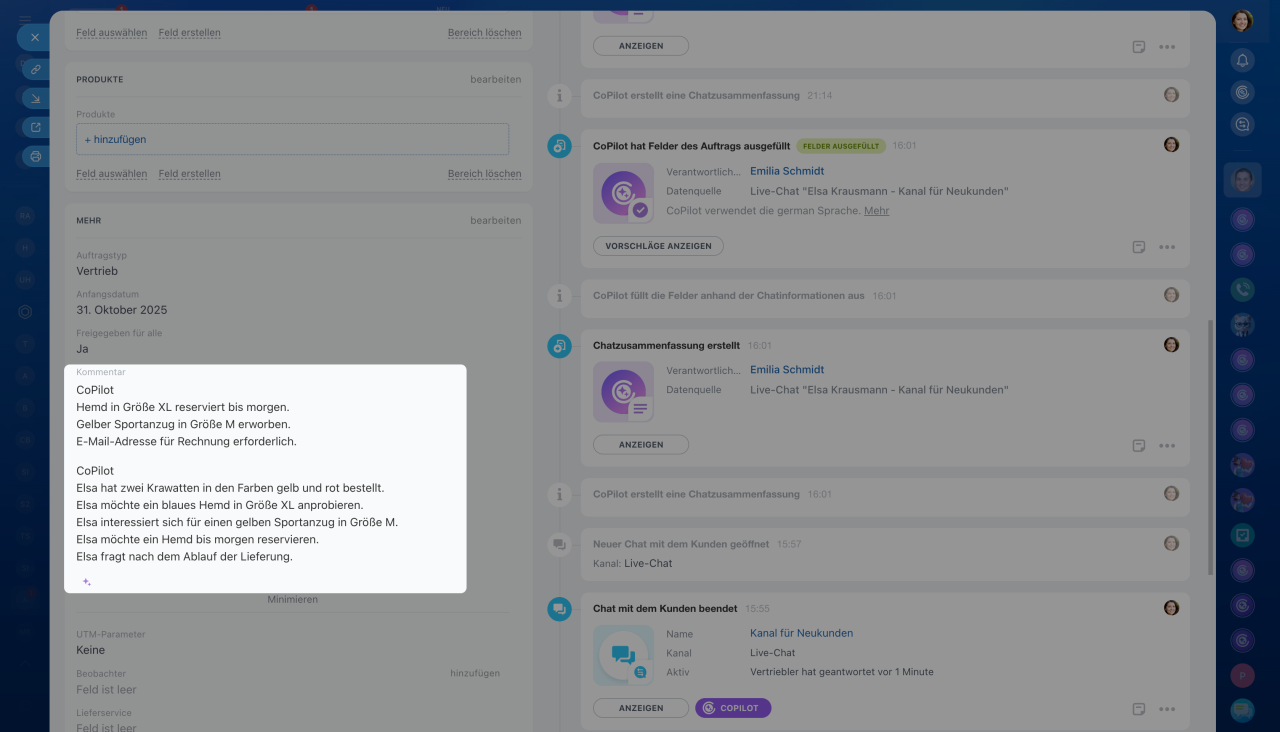Open the order in a new window icon
This screenshot has height=732, width=1280.
(36, 127)
